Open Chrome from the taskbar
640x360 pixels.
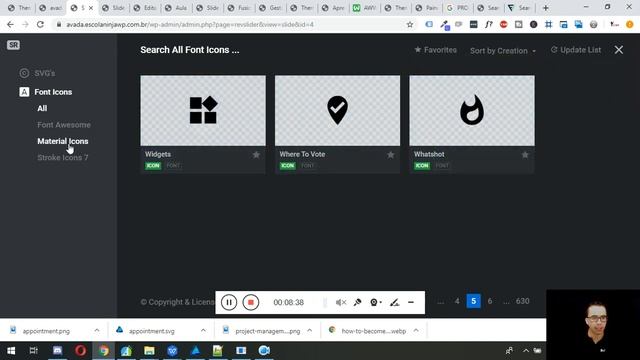click(103, 350)
